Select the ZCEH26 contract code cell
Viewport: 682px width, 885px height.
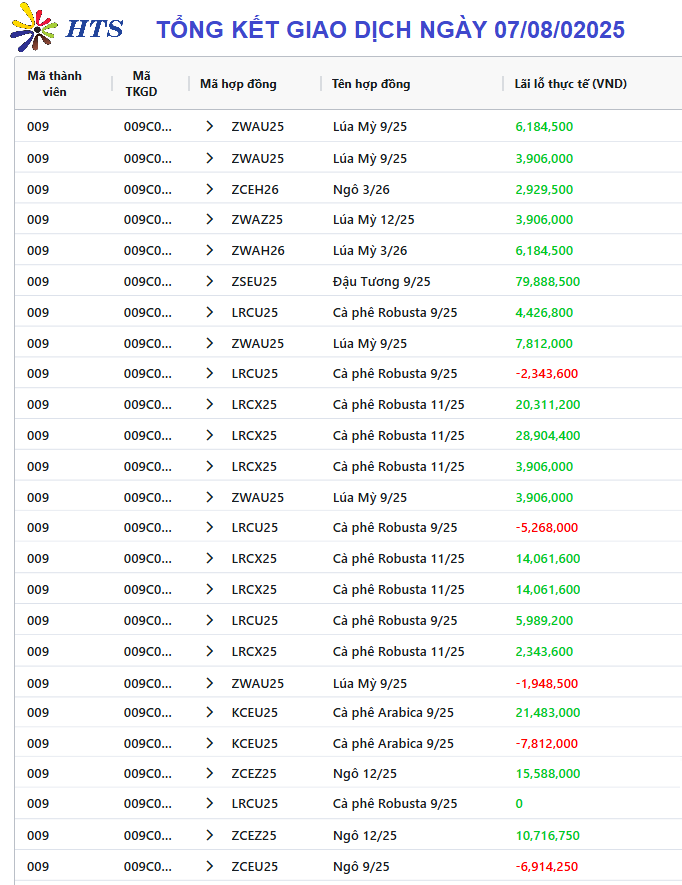tap(255, 190)
